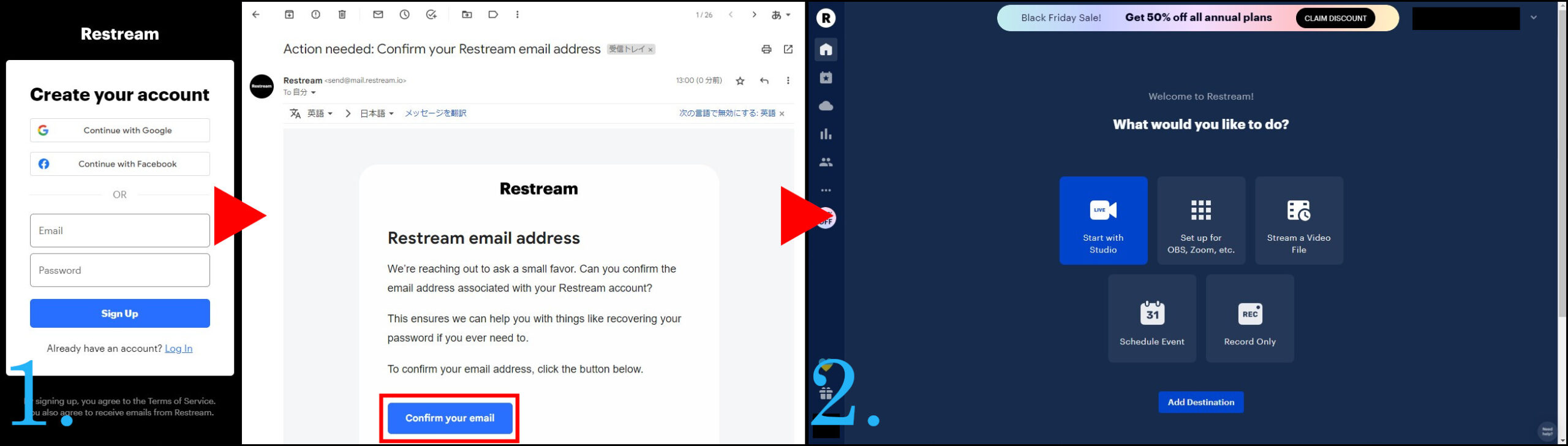Viewport: 1568px width, 446px height.
Task: Click Continue with Facebook
Action: 120,164
